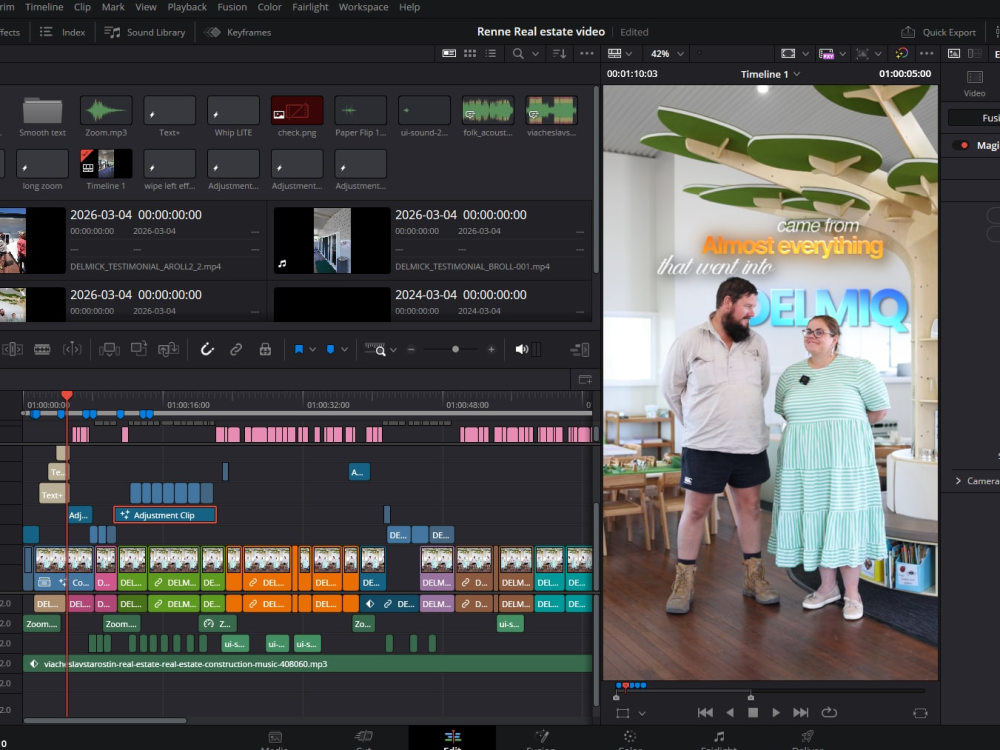
Task: Click Quick Export button
Action: pos(938,32)
